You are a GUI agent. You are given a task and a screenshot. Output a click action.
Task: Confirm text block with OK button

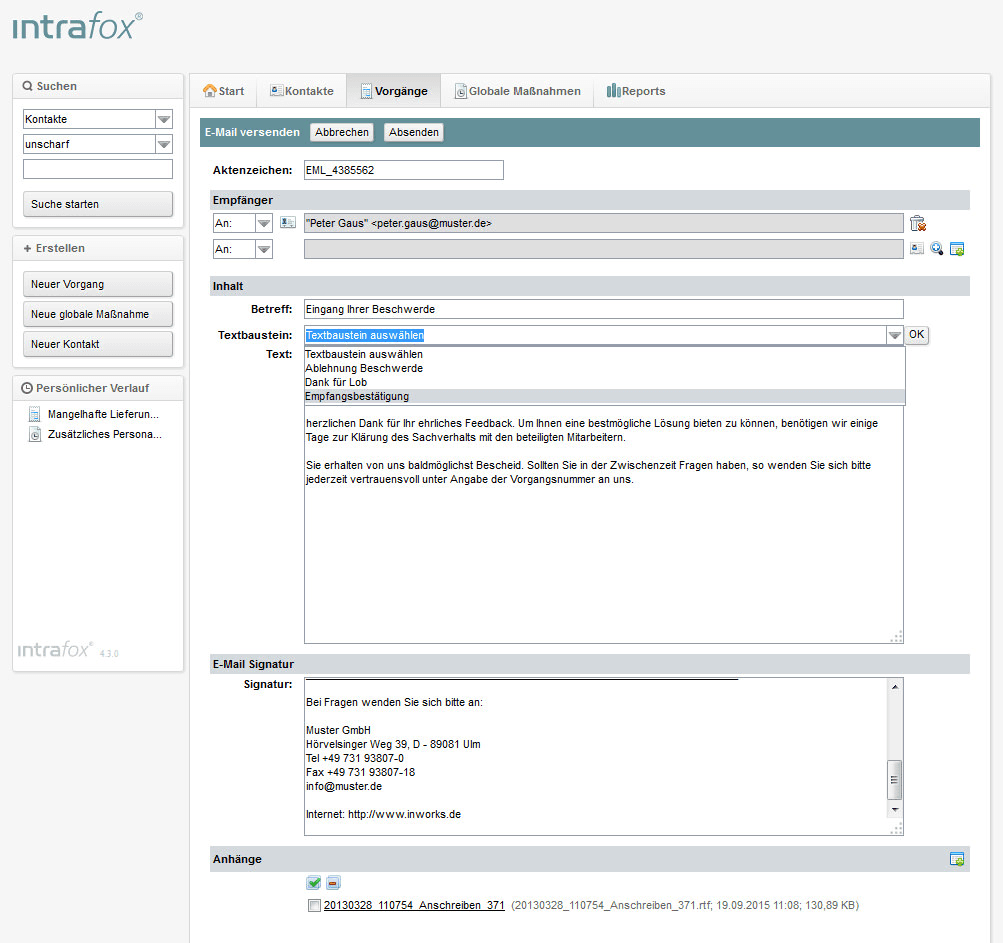[x=916, y=335]
